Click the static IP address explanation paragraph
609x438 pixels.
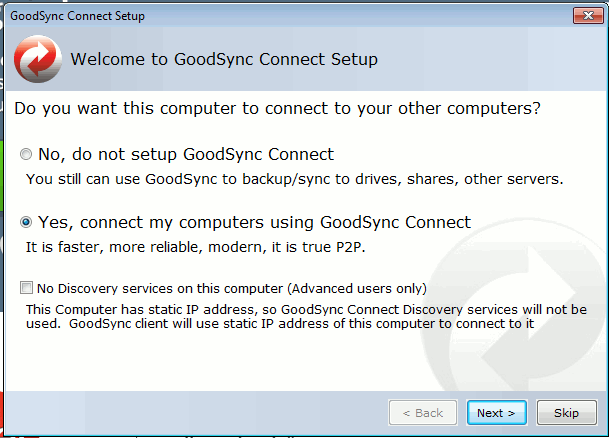tap(306, 316)
